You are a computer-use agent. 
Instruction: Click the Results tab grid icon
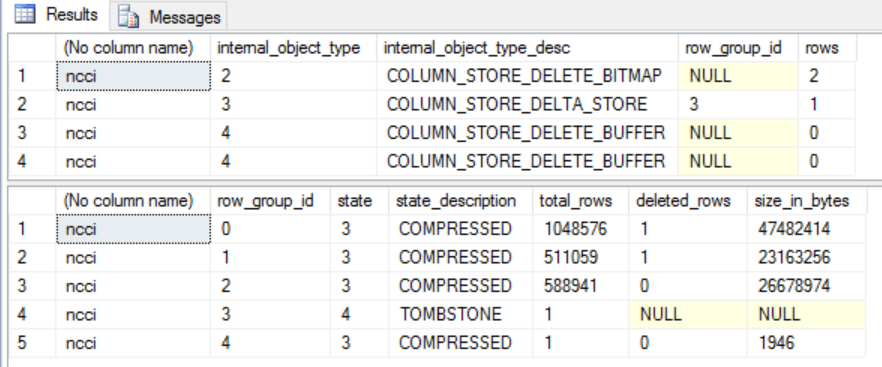click(x=25, y=14)
